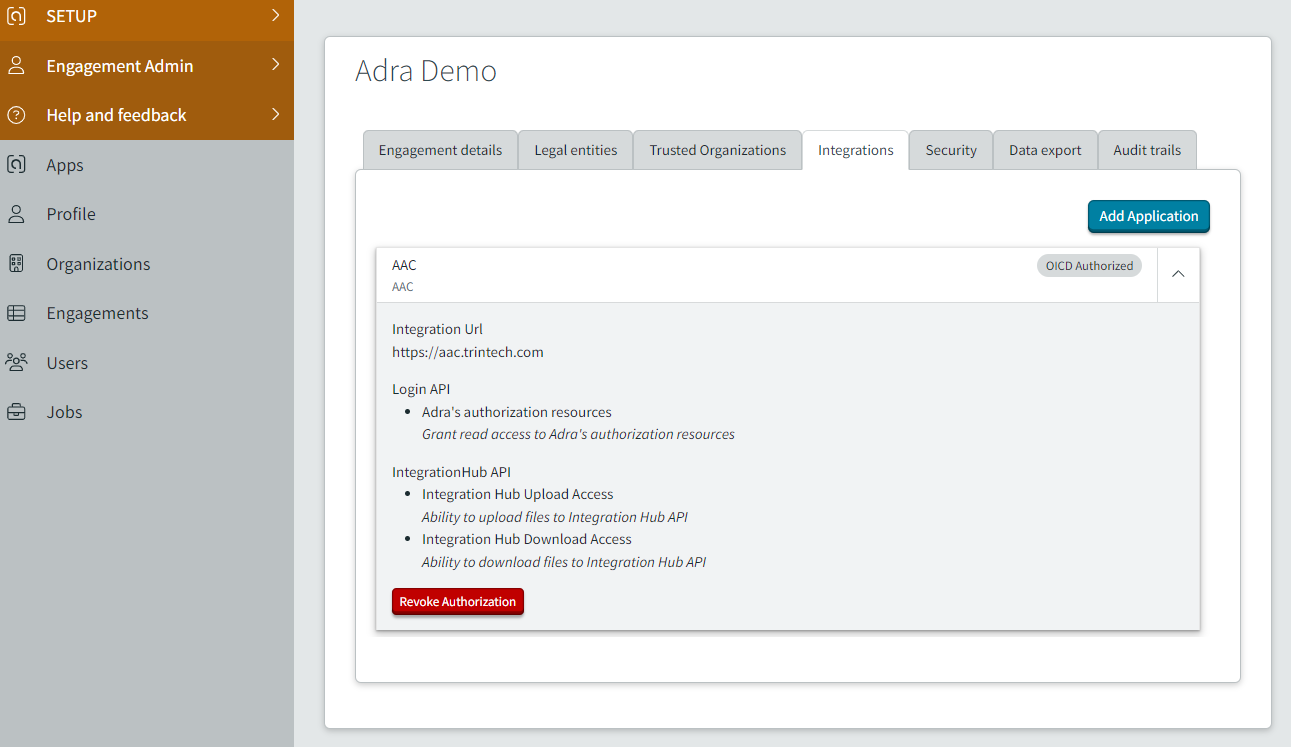Open the Audit trails tab
This screenshot has width=1291, height=747.
tap(1147, 149)
